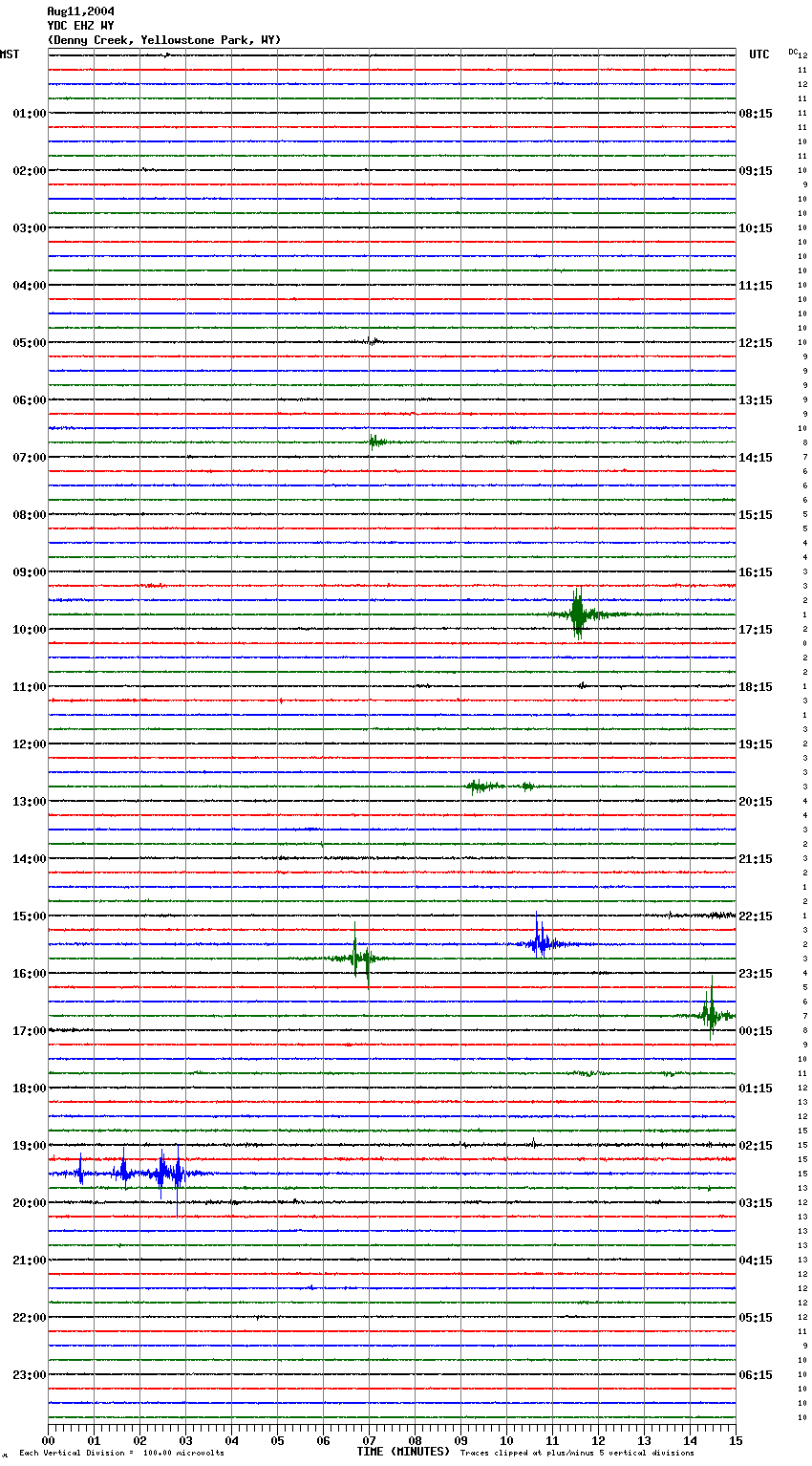Click the date label Aug11,2004
812x1466 pixels.
pos(81,11)
